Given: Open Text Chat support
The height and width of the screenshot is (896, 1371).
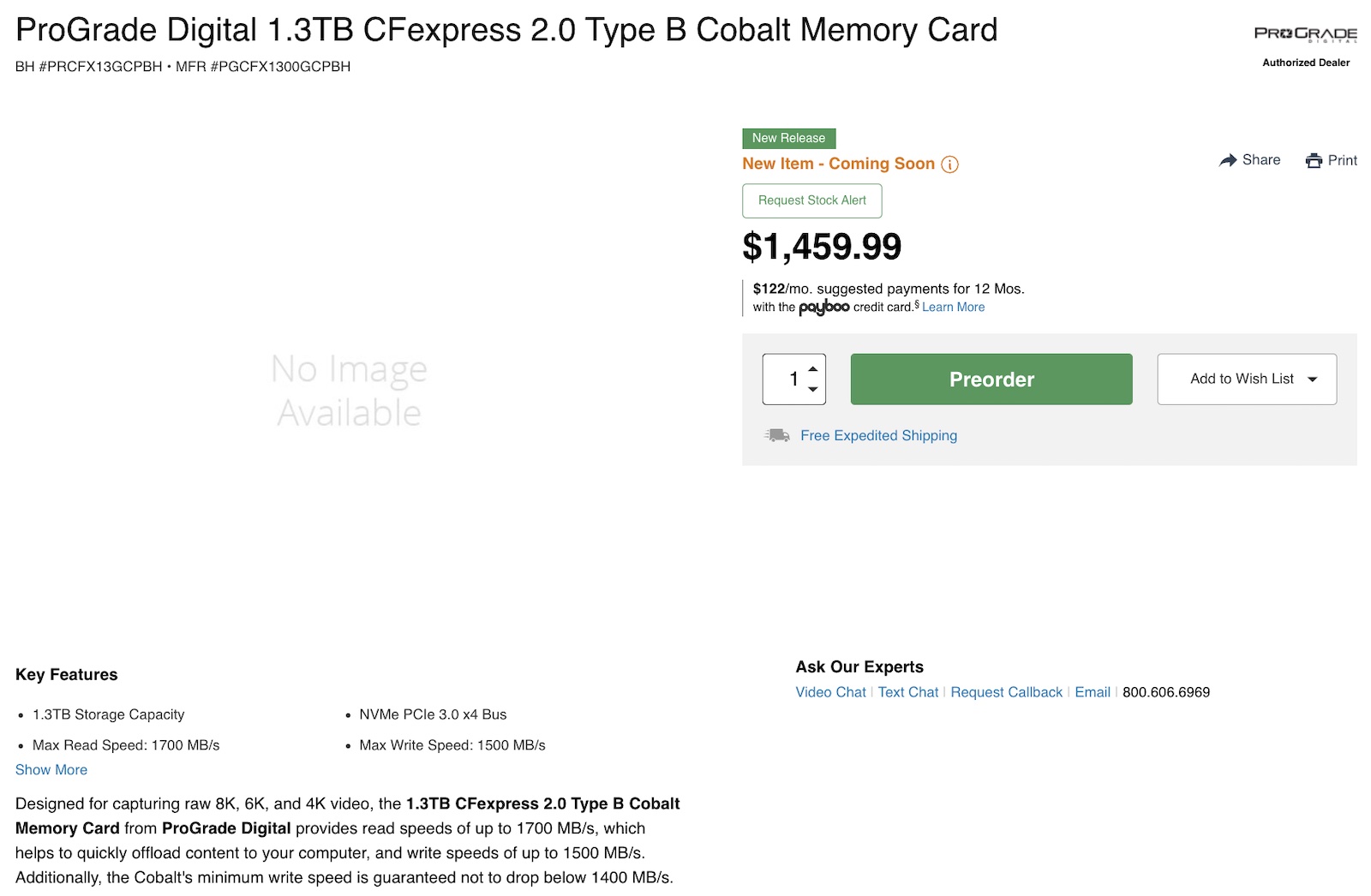Looking at the screenshot, I should point(907,692).
